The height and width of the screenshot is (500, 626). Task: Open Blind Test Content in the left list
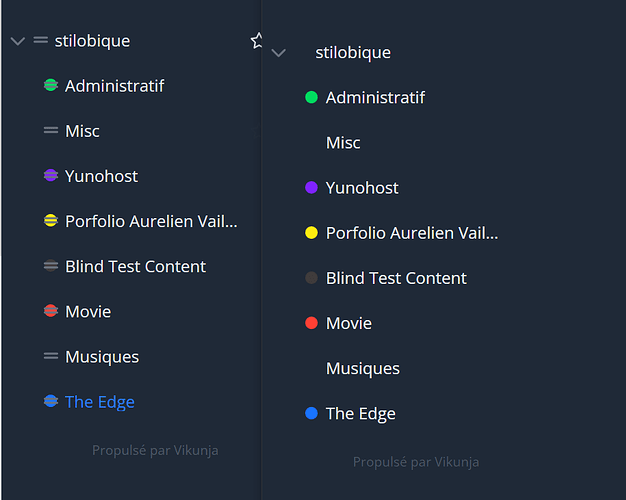pyautogui.click(x=135, y=266)
